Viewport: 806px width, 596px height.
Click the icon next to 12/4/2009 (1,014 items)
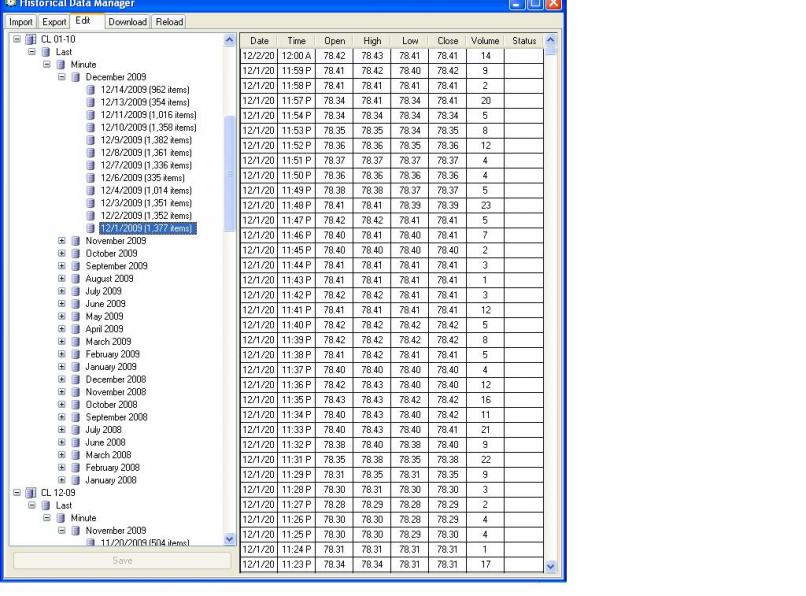click(90, 190)
